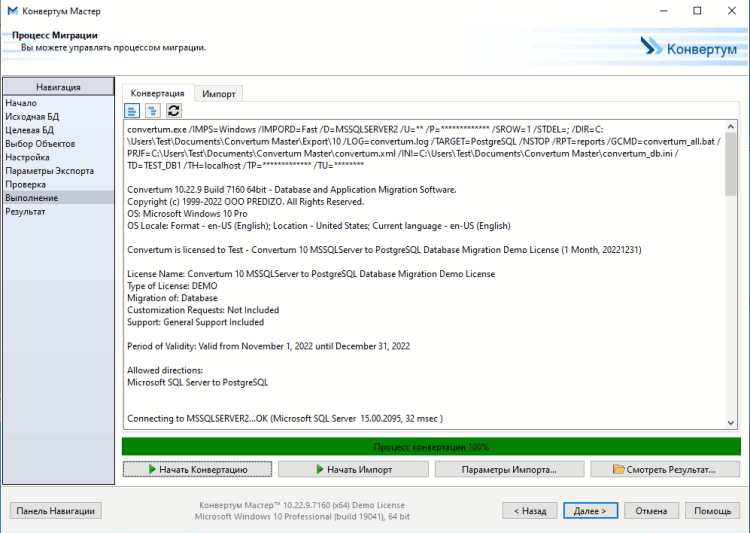The height and width of the screenshot is (533, 750).
Task: Click the log scrollbar up arrow
Action: 730,127
